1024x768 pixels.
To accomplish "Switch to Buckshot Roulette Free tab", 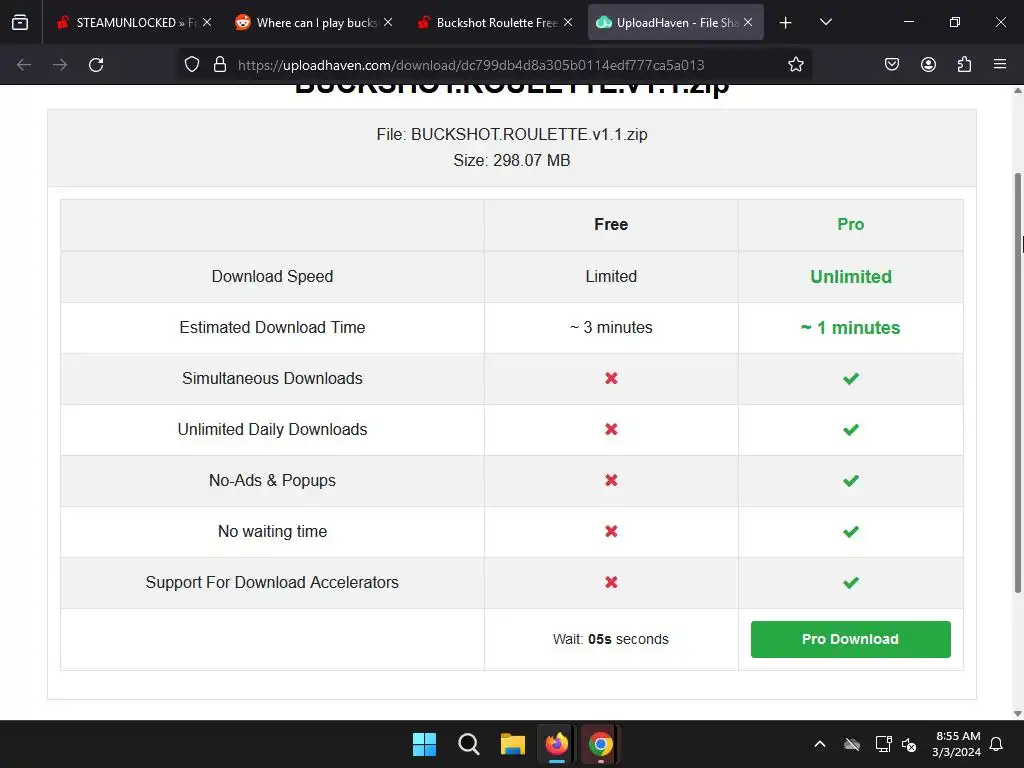I will click(x=495, y=22).
